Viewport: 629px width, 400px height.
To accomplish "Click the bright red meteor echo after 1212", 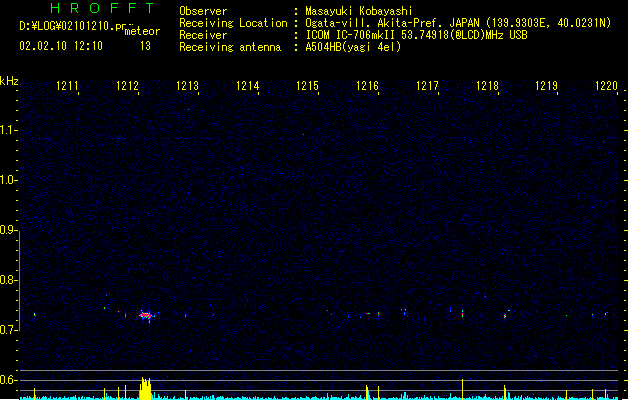I will pyautogui.click(x=146, y=315).
